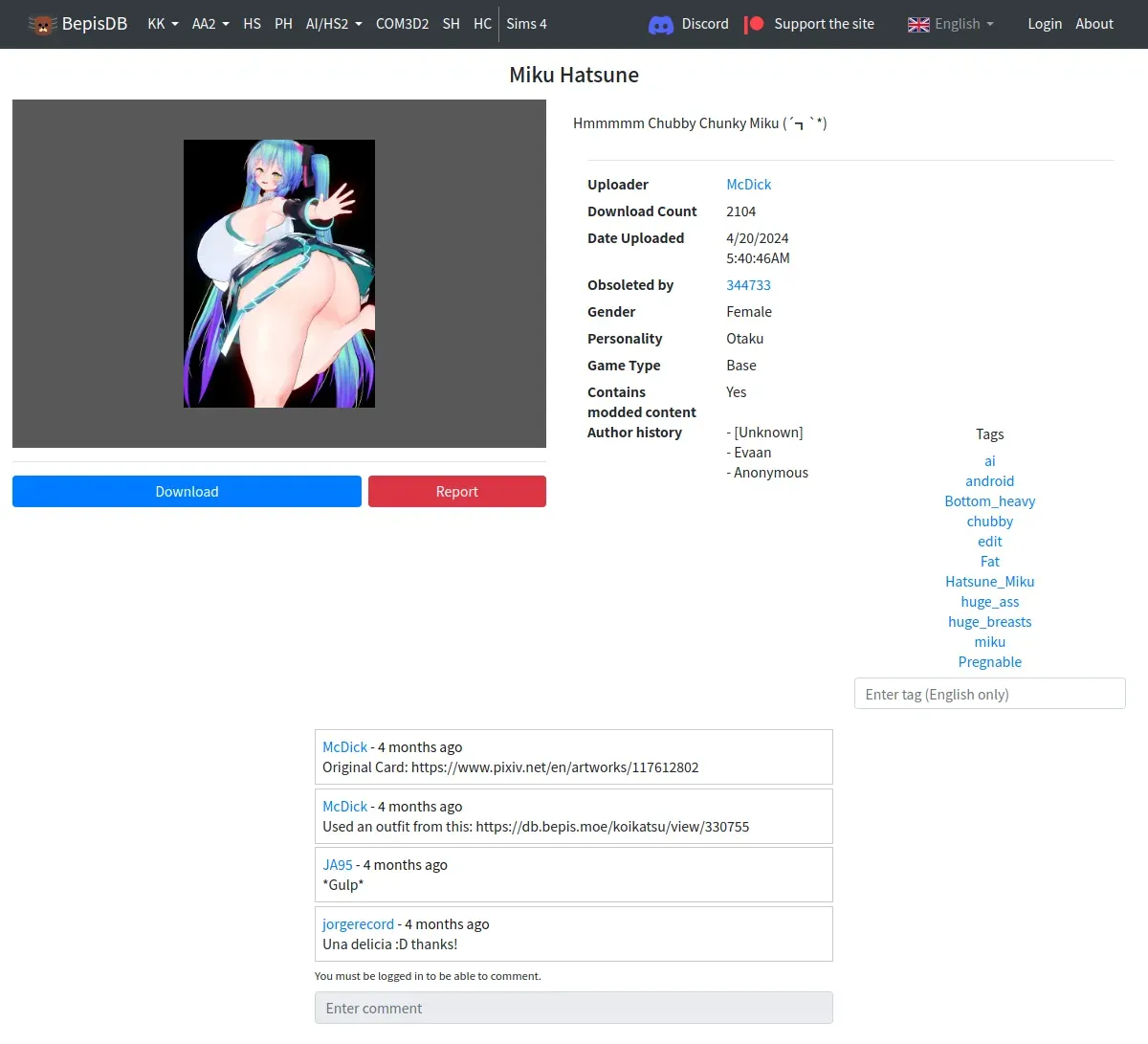1148x1044 pixels.
Task: Click the Login link
Action: tap(1045, 24)
